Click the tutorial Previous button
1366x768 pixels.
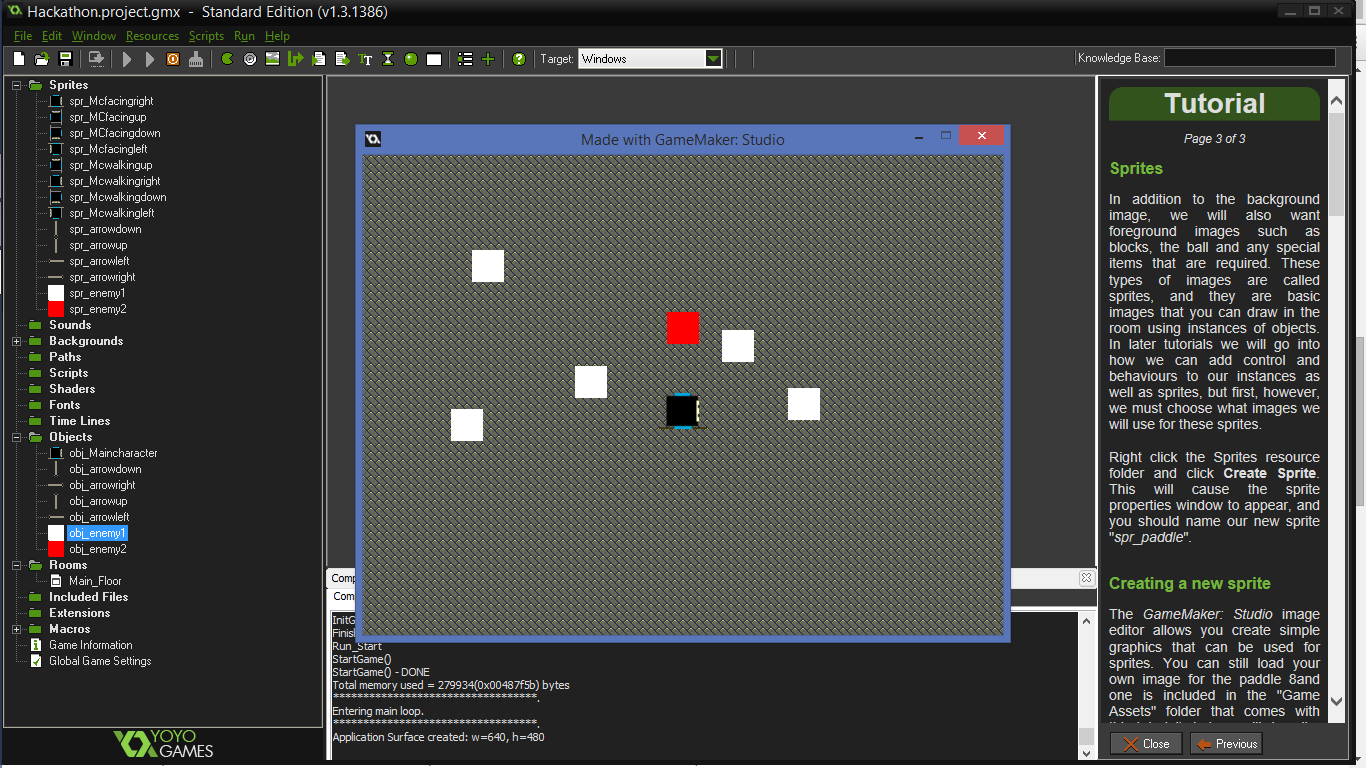coord(1226,744)
